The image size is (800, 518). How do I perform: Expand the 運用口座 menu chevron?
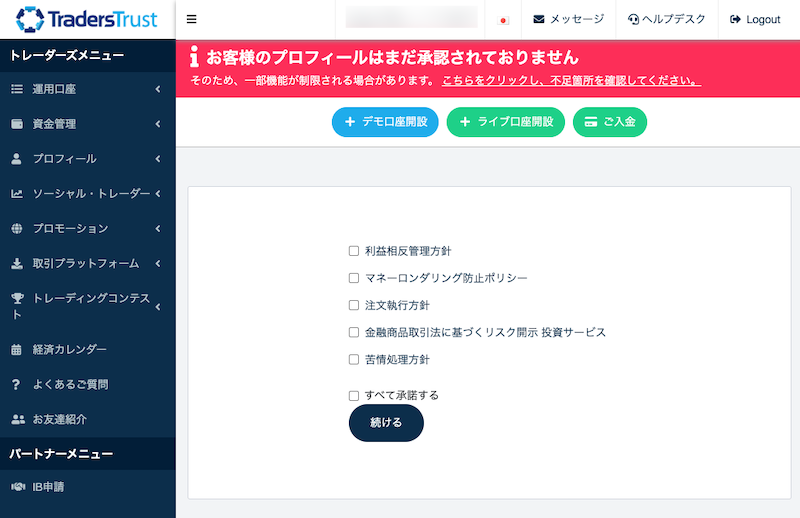tap(158, 90)
